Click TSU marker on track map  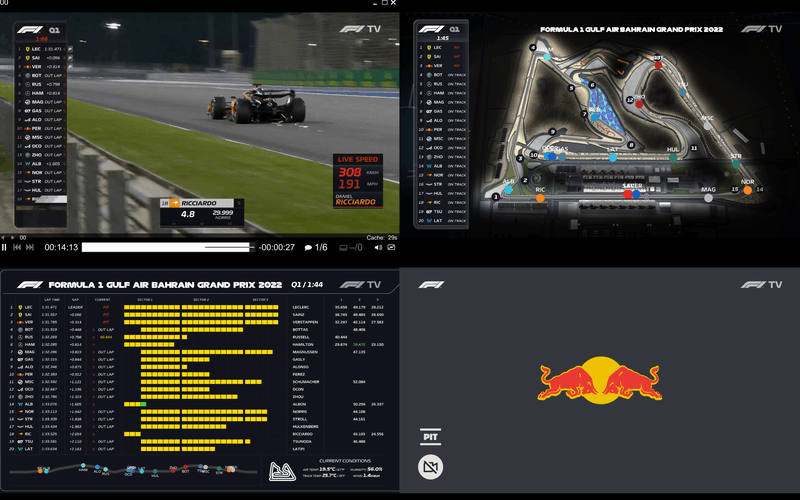pyautogui.click(x=683, y=92)
